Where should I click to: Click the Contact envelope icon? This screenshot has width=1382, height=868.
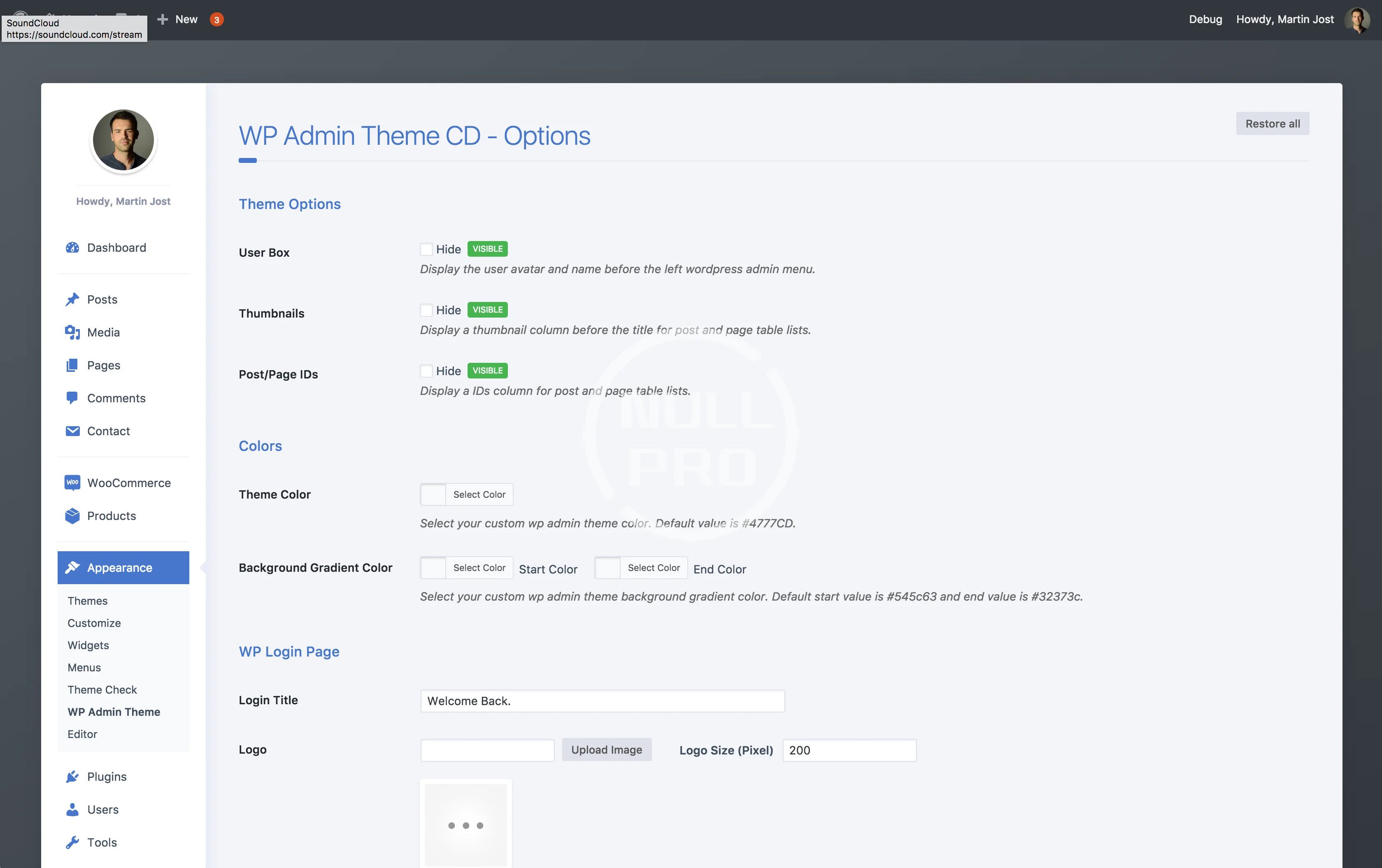72,431
